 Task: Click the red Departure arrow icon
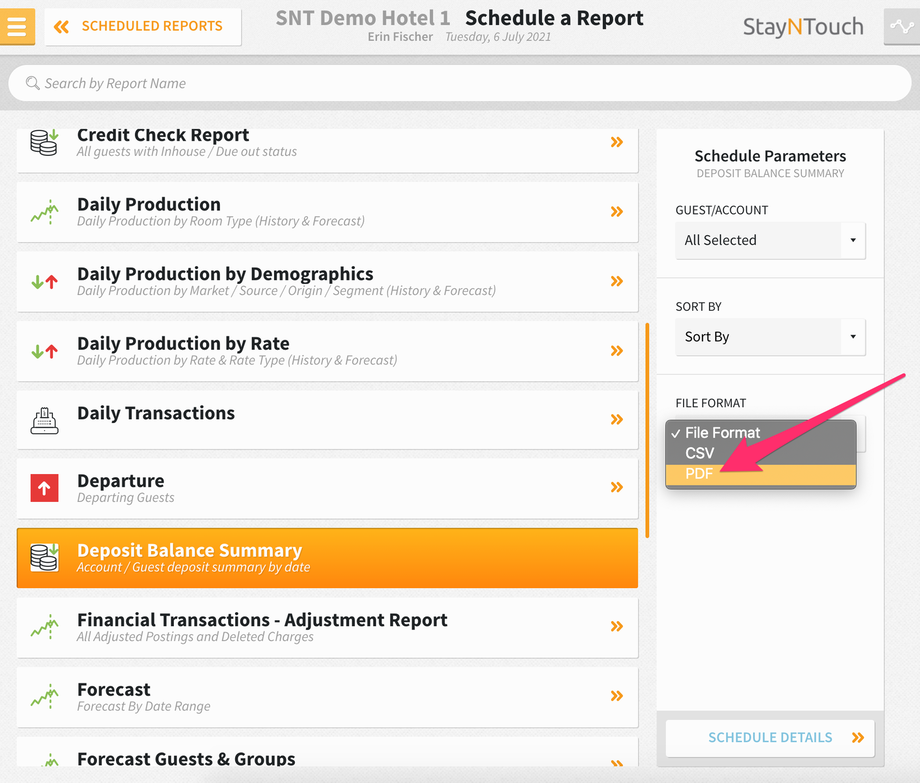point(45,488)
